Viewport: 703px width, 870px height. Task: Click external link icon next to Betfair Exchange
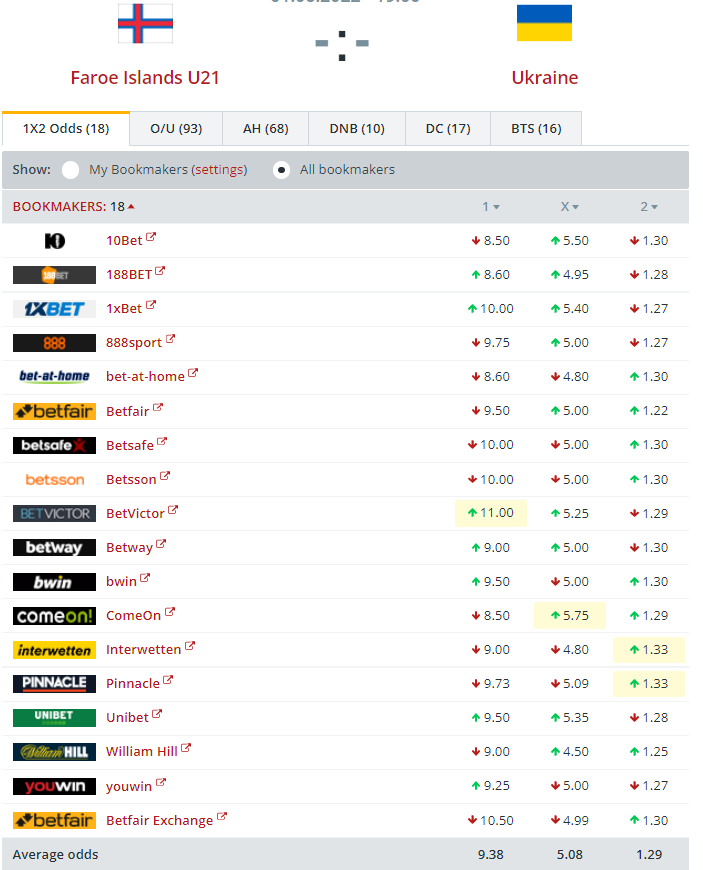point(222,817)
